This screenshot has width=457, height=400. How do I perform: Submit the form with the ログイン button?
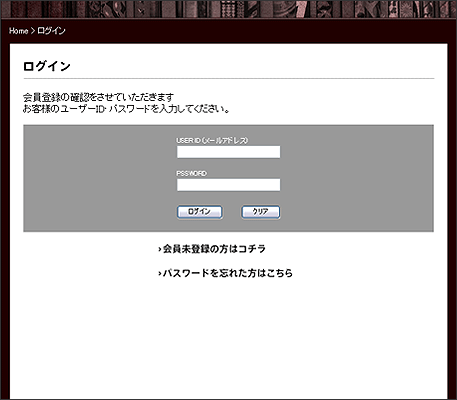(x=199, y=212)
